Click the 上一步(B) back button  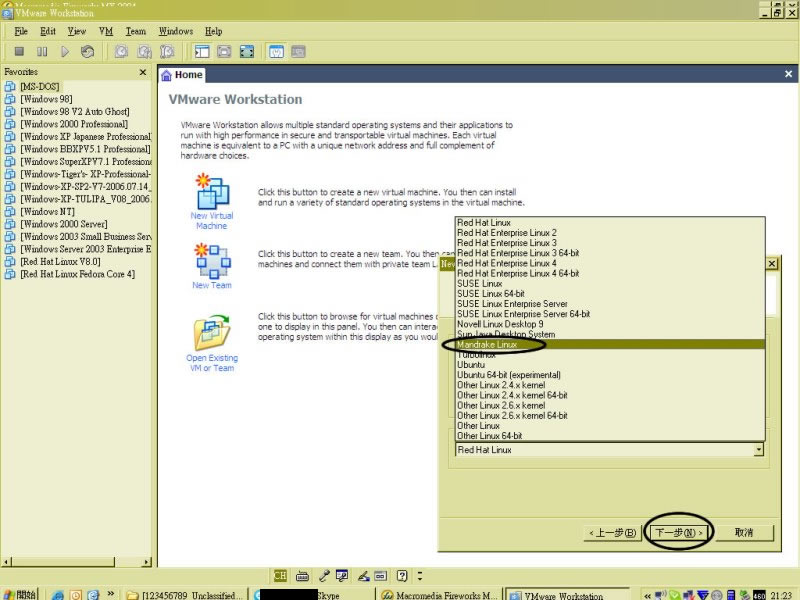pos(612,533)
